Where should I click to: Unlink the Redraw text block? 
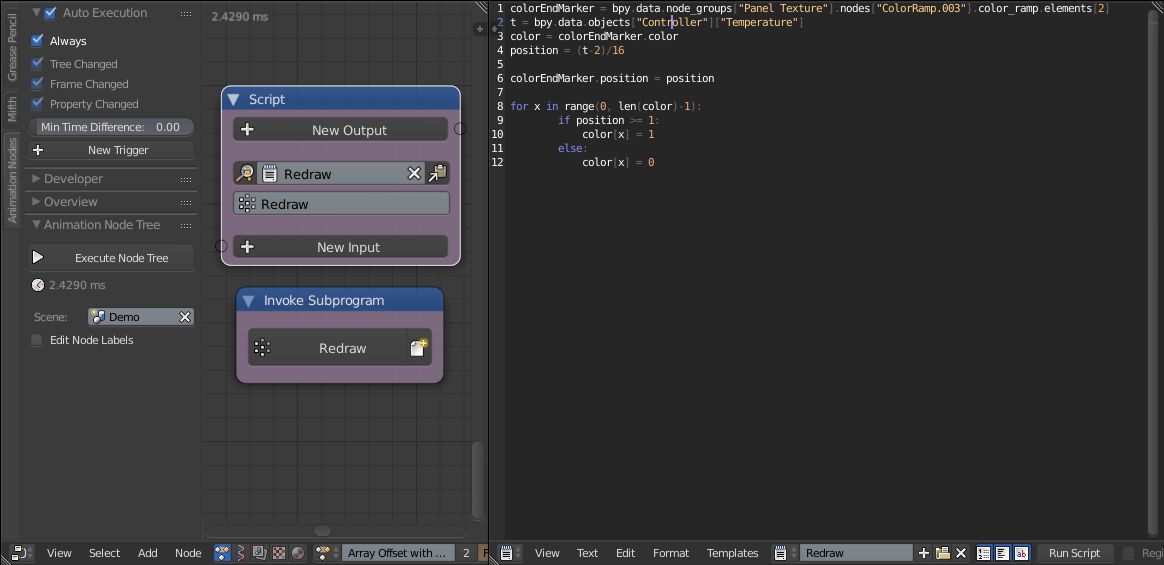pyautogui.click(x=961, y=552)
